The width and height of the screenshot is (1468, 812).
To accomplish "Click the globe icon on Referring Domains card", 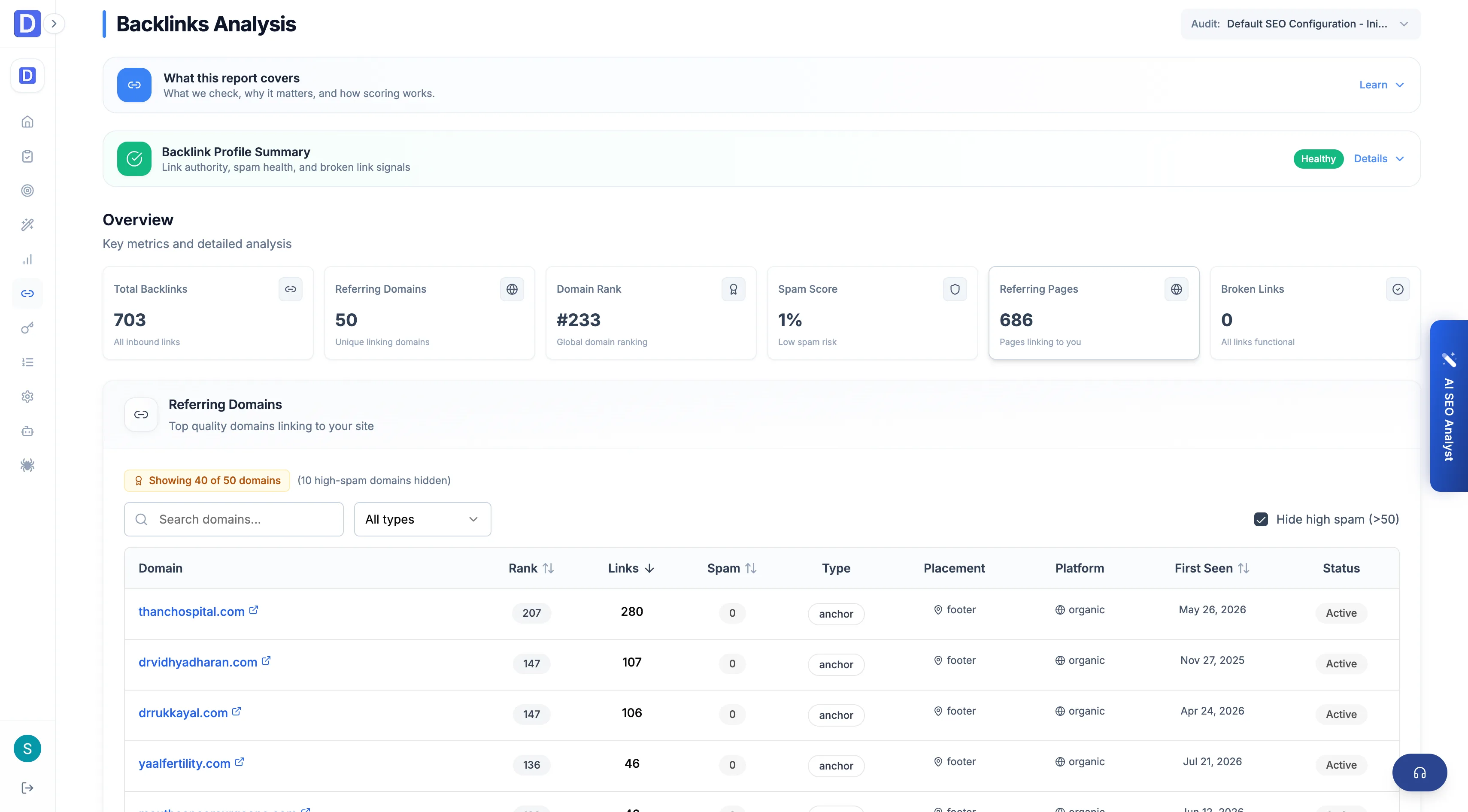I will pyautogui.click(x=512, y=289).
